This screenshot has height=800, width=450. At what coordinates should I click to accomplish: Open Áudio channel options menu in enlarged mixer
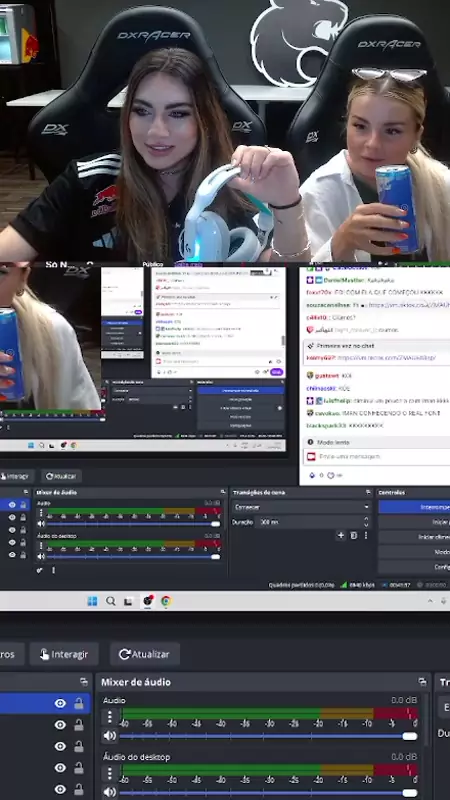(x=109, y=717)
